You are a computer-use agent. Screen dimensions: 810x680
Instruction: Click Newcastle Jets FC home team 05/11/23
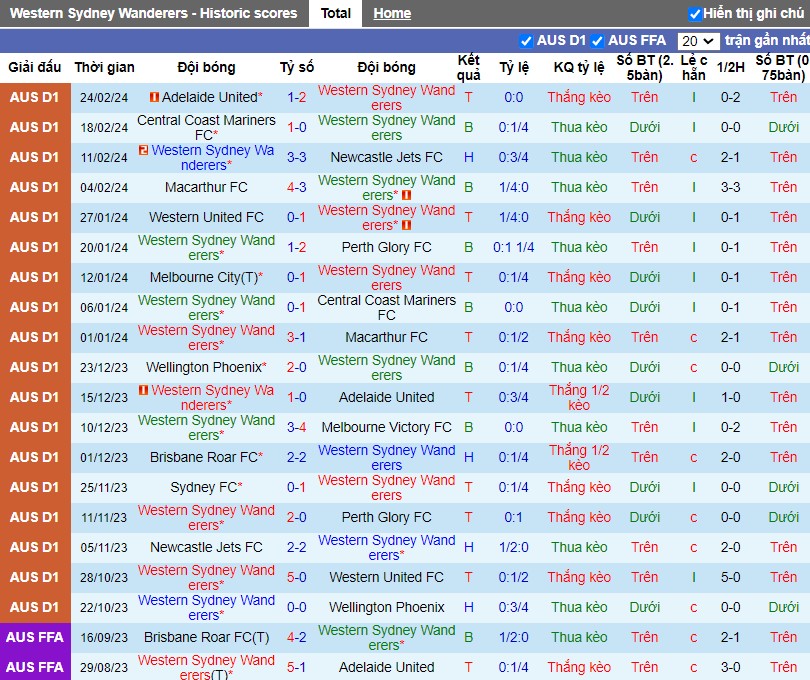tap(206, 547)
